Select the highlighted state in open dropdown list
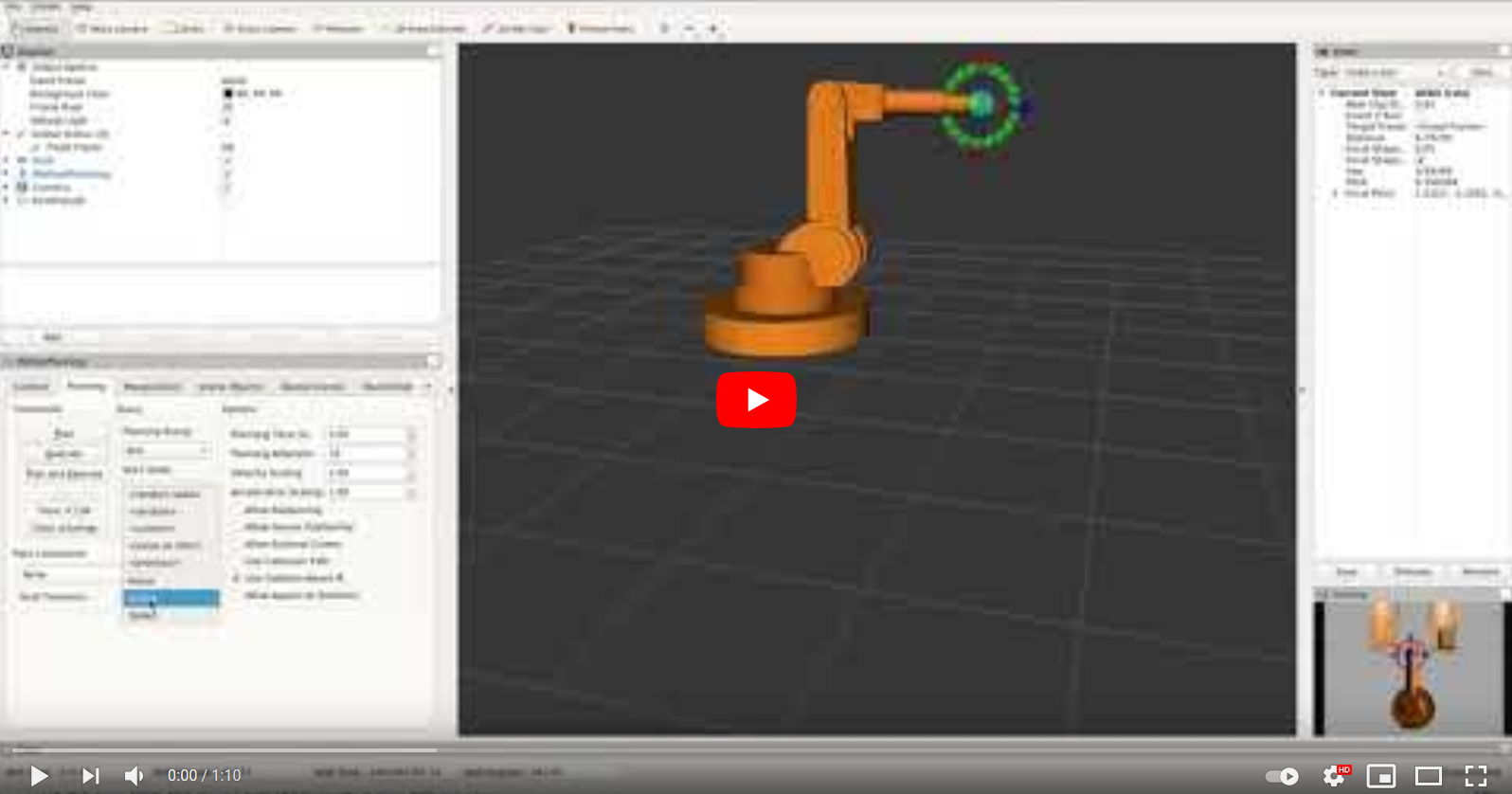1512x794 pixels. click(171, 598)
